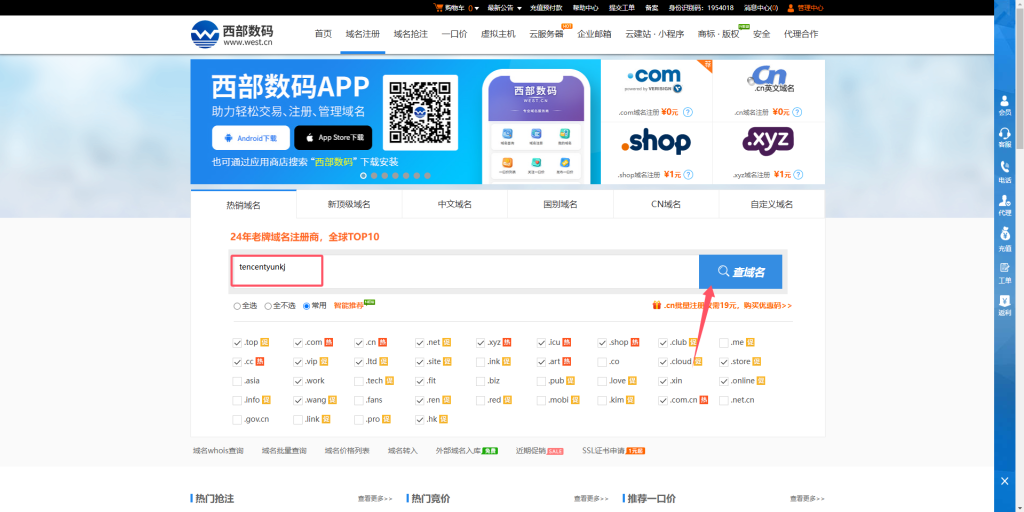
Task: Open the 域名whois查询 link
Action: point(218,451)
